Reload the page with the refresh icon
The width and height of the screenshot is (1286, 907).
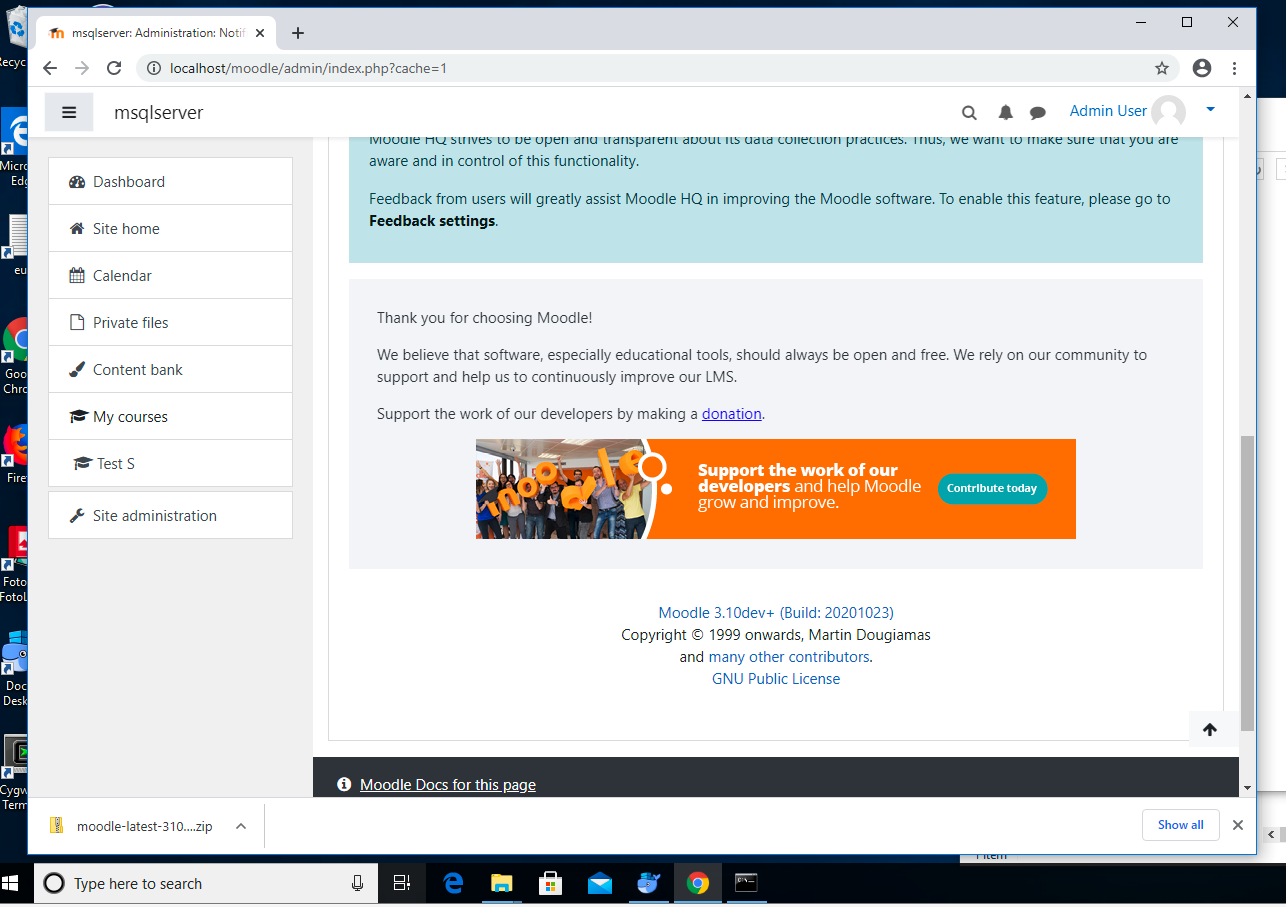pos(114,68)
